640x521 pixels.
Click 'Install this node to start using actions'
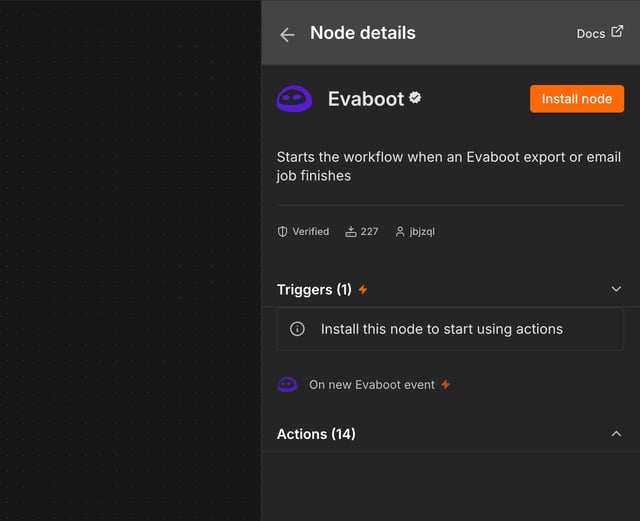click(x=442, y=329)
